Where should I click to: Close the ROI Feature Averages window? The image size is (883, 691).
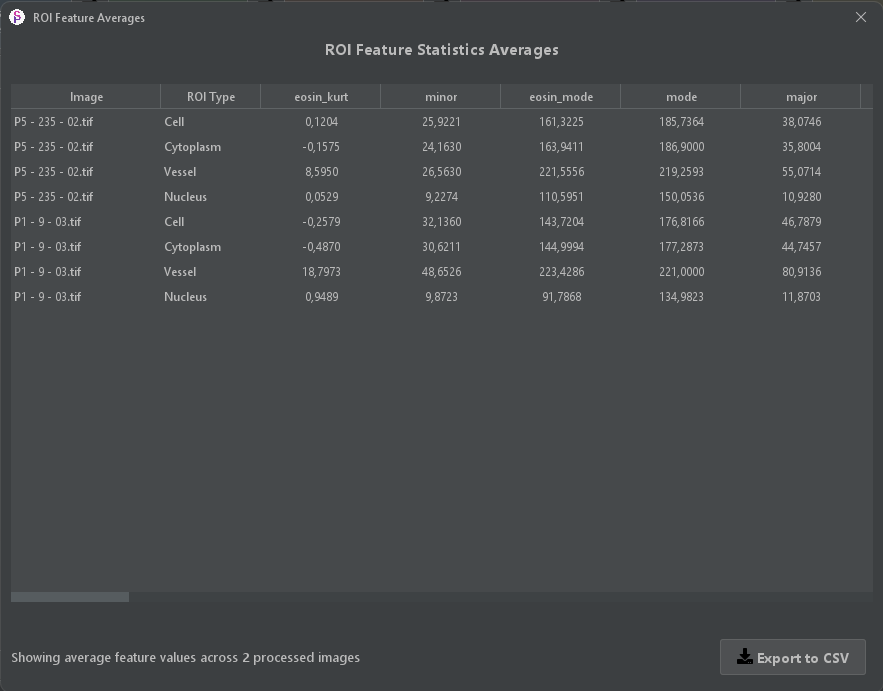[861, 17]
